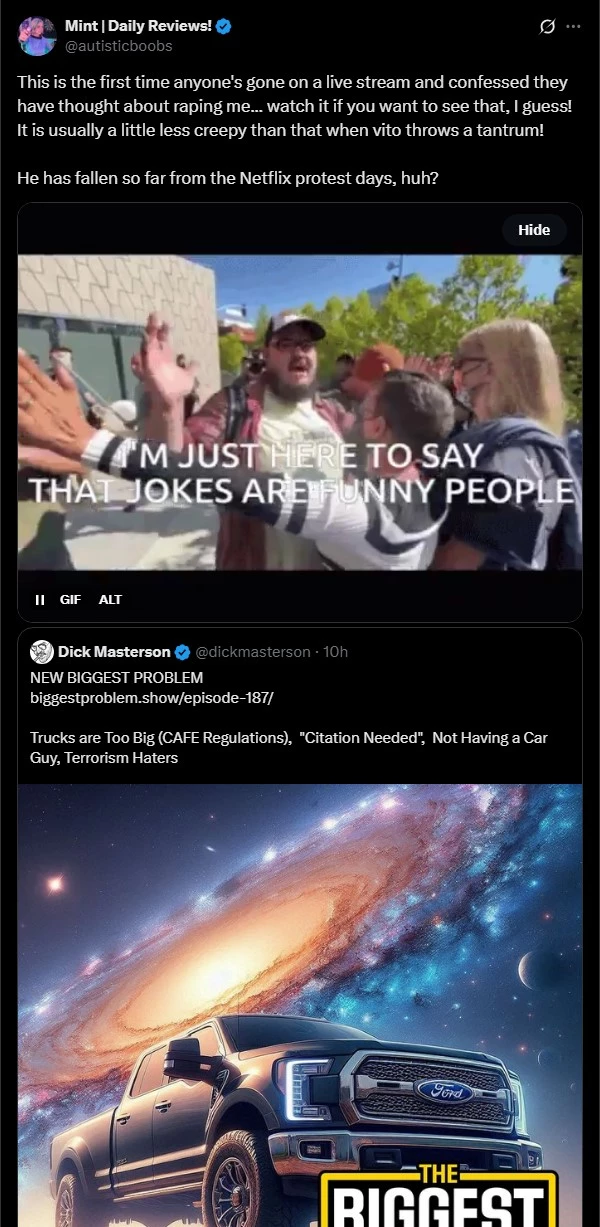Click the "Trucks are Too Big" quoted post text
The height and width of the screenshot is (1227, 600).
[290, 747]
